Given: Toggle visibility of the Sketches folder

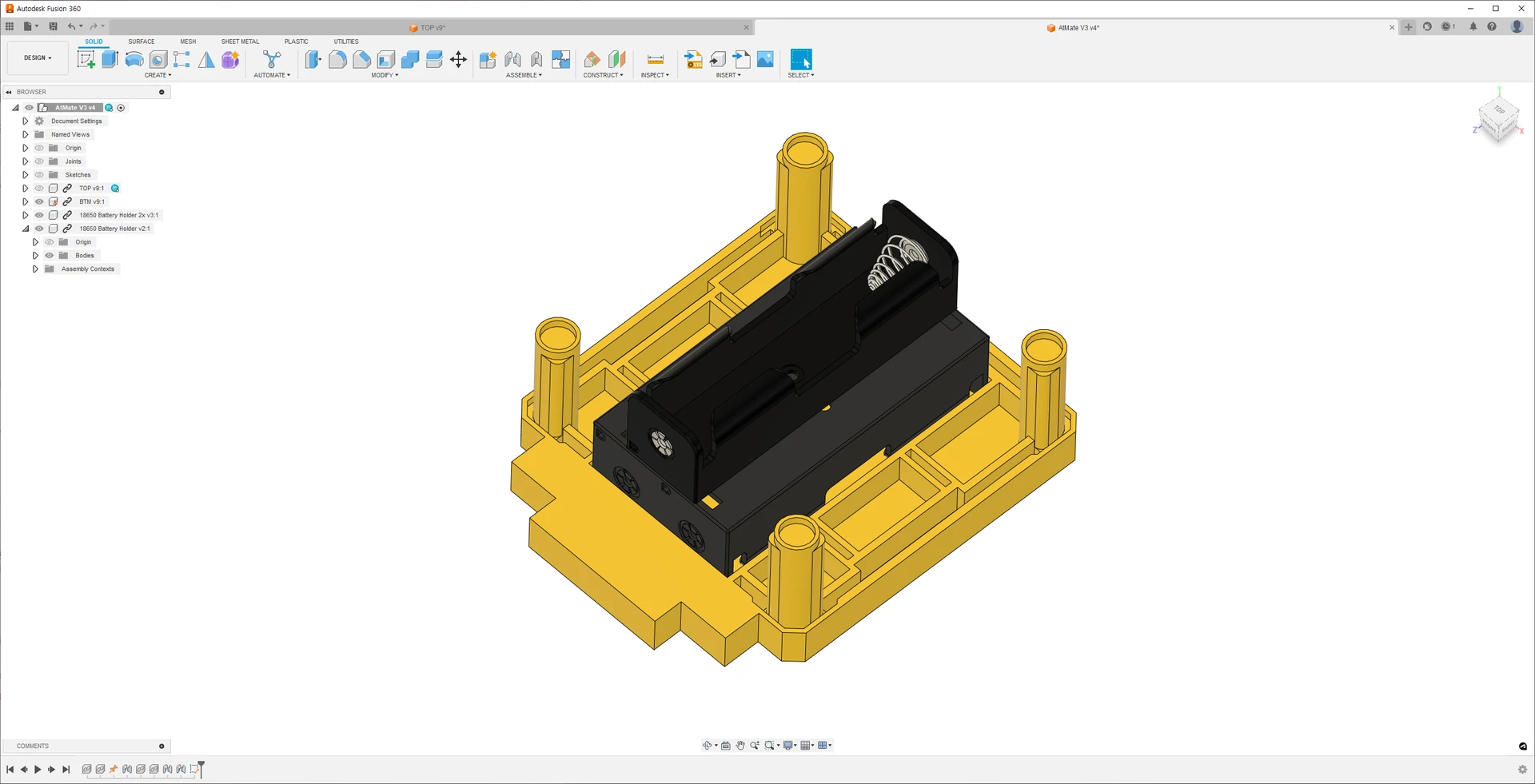Looking at the screenshot, I should coord(39,175).
